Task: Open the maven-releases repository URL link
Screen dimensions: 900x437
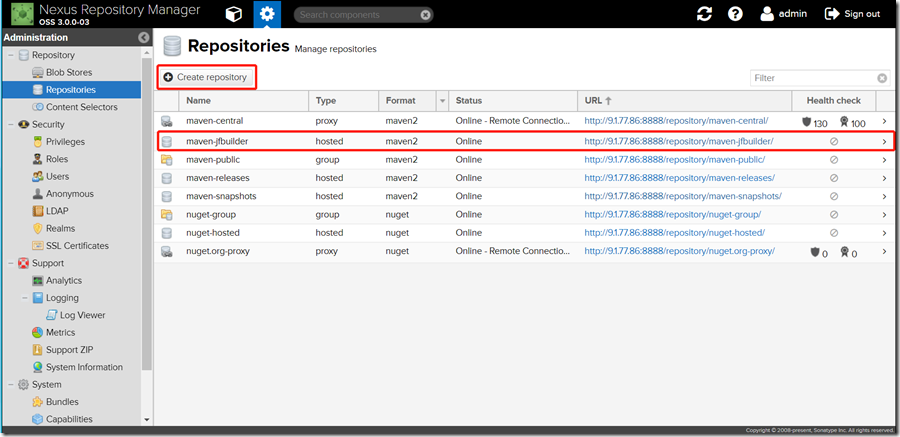Action: 680,177
